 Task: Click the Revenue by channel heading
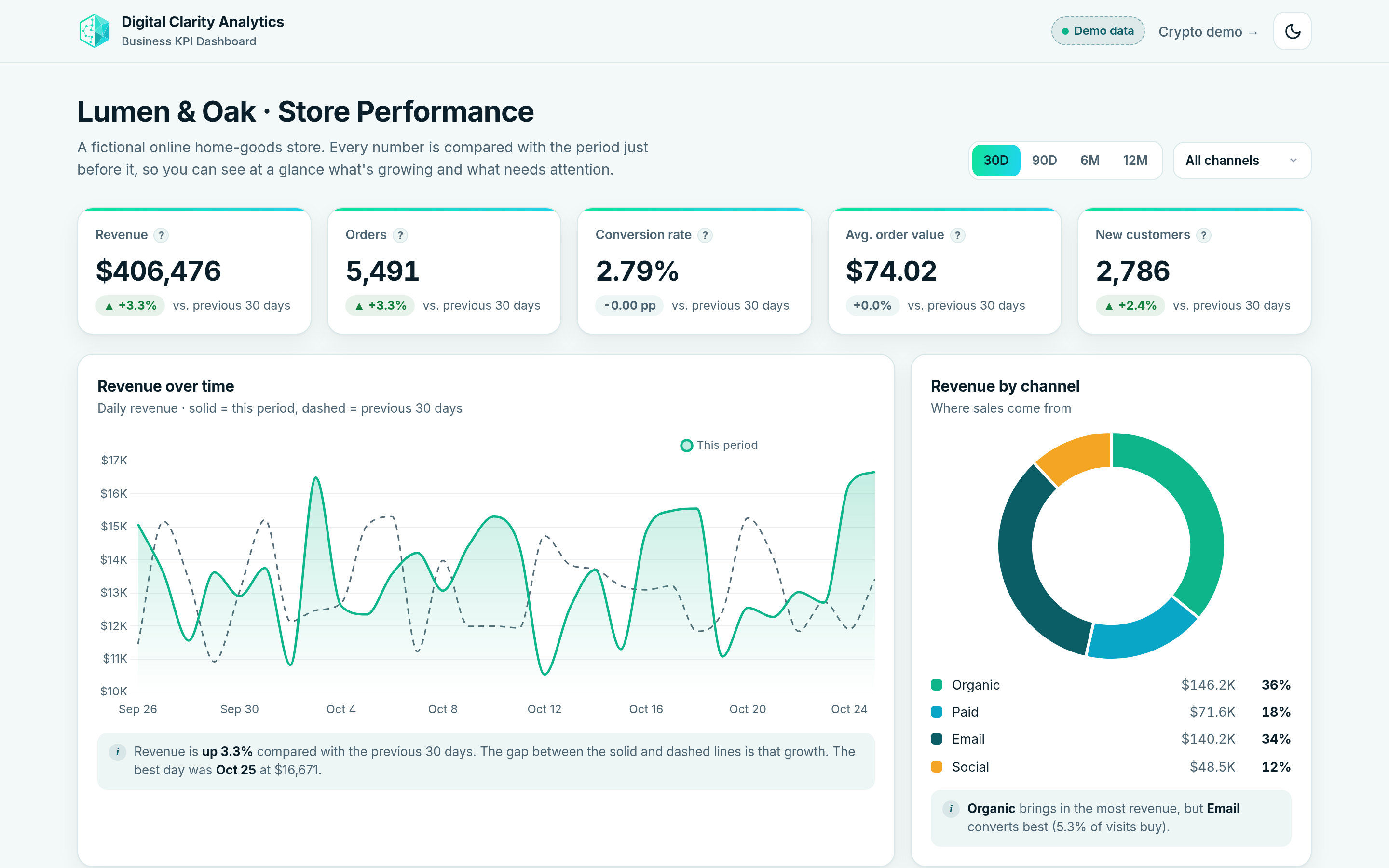[x=1005, y=386]
